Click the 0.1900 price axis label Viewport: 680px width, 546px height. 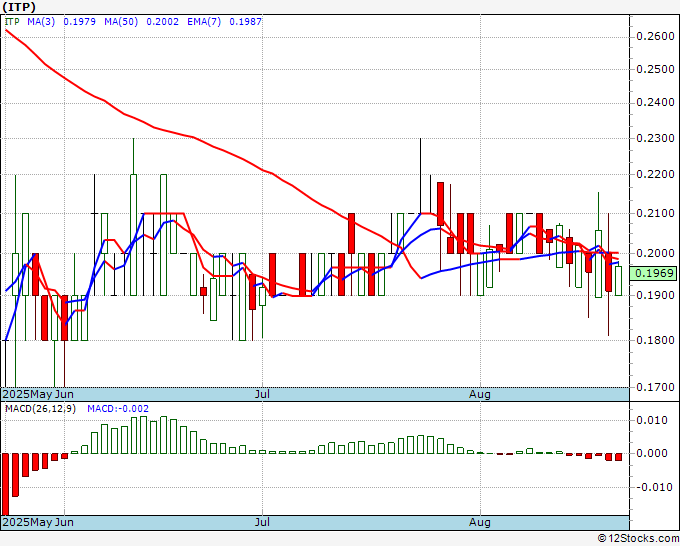[x=655, y=296]
